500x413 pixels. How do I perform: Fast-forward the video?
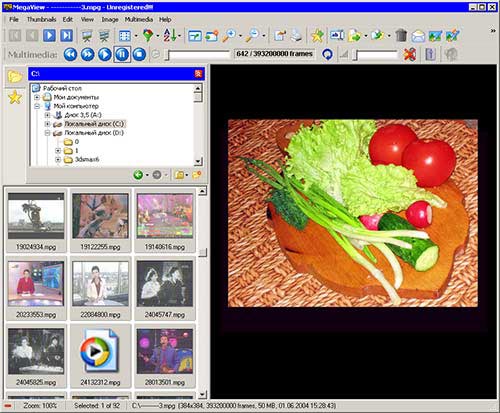(88, 54)
